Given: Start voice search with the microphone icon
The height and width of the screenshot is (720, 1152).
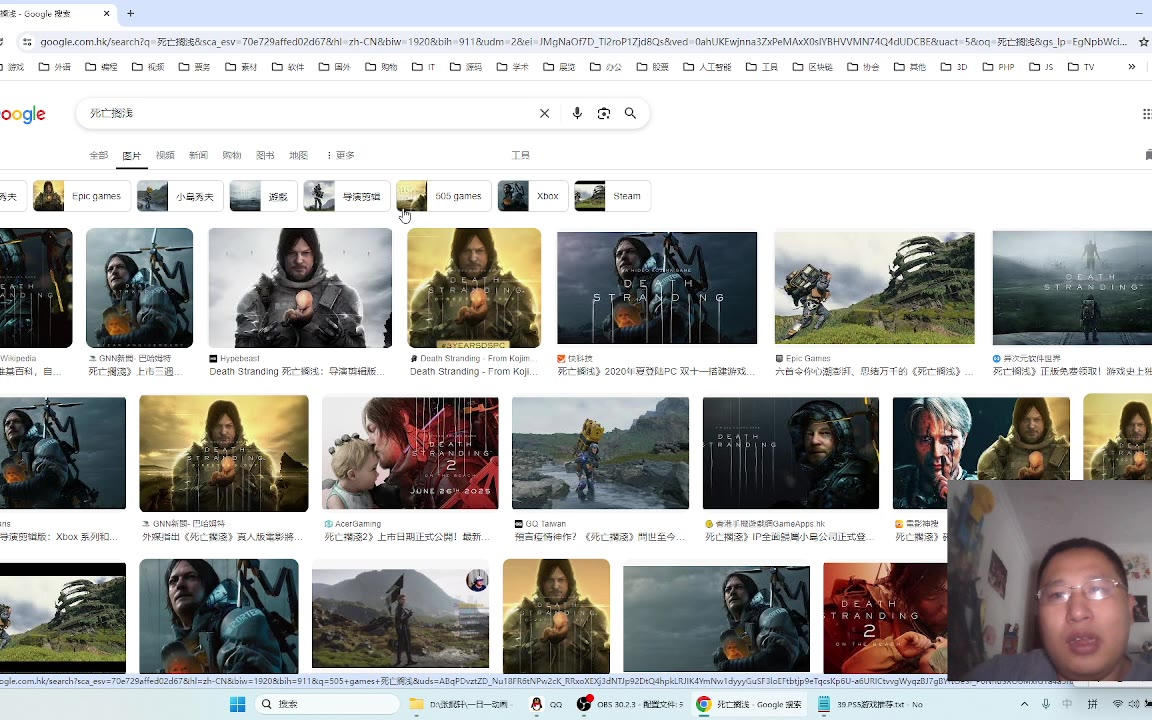Looking at the screenshot, I should point(577,113).
